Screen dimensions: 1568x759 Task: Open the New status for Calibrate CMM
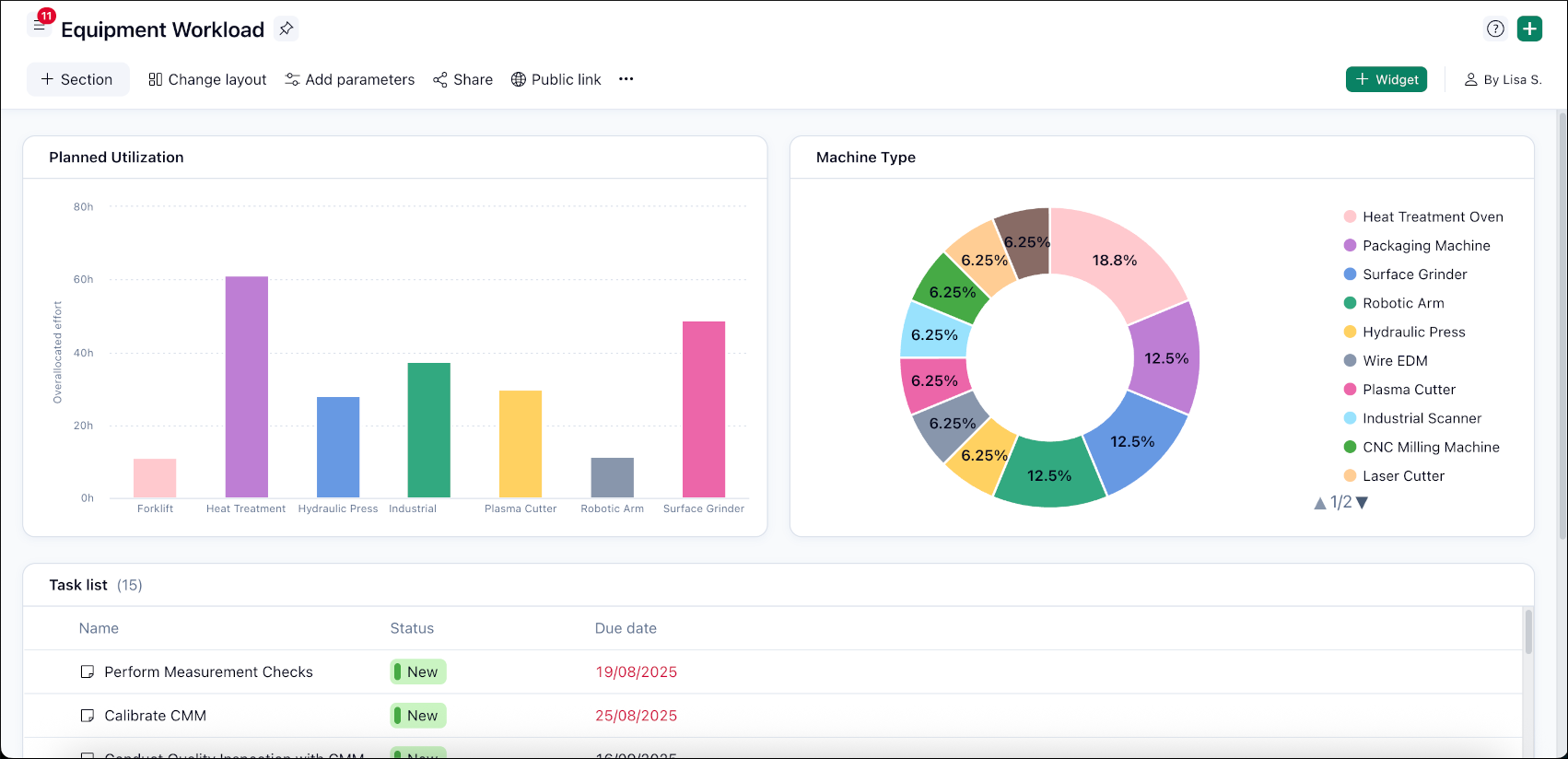(x=418, y=716)
